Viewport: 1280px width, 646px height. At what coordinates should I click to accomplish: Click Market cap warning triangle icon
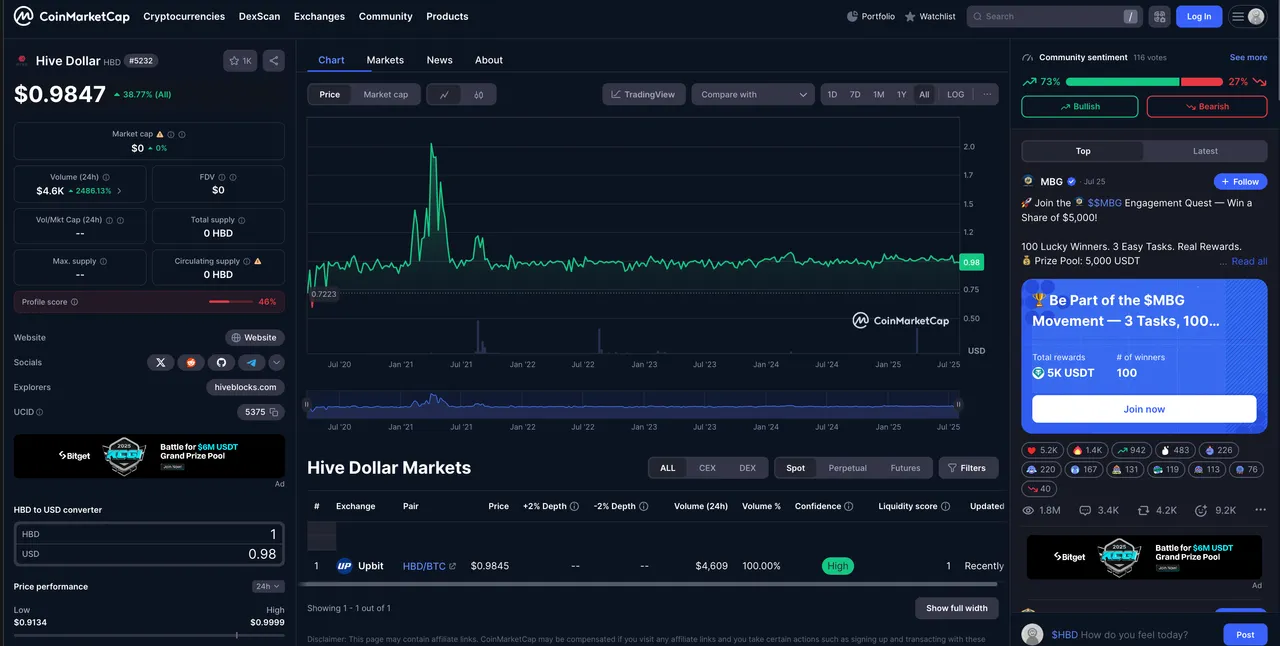tap(160, 134)
